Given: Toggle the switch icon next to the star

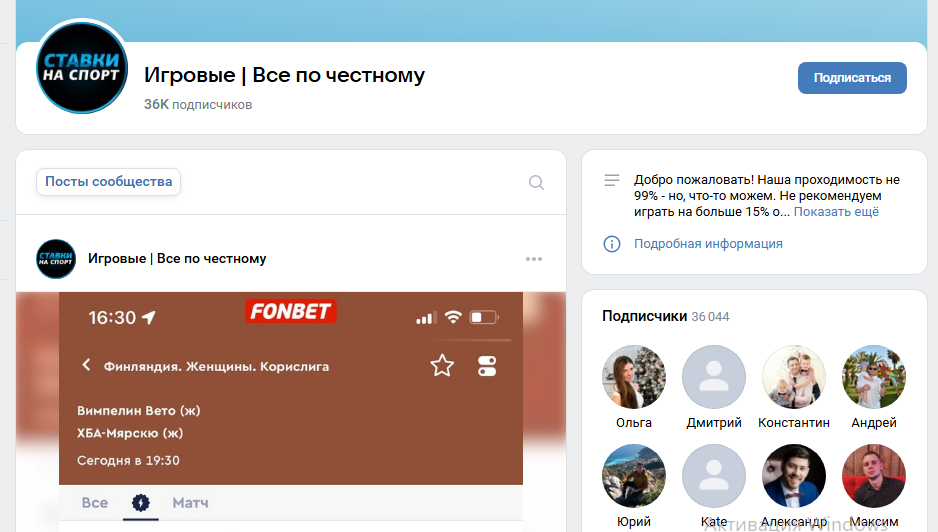Looking at the screenshot, I should (487, 366).
